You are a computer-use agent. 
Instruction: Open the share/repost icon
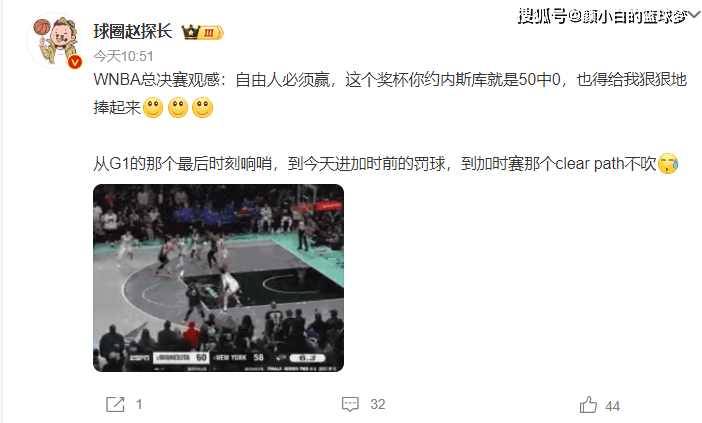coord(115,404)
